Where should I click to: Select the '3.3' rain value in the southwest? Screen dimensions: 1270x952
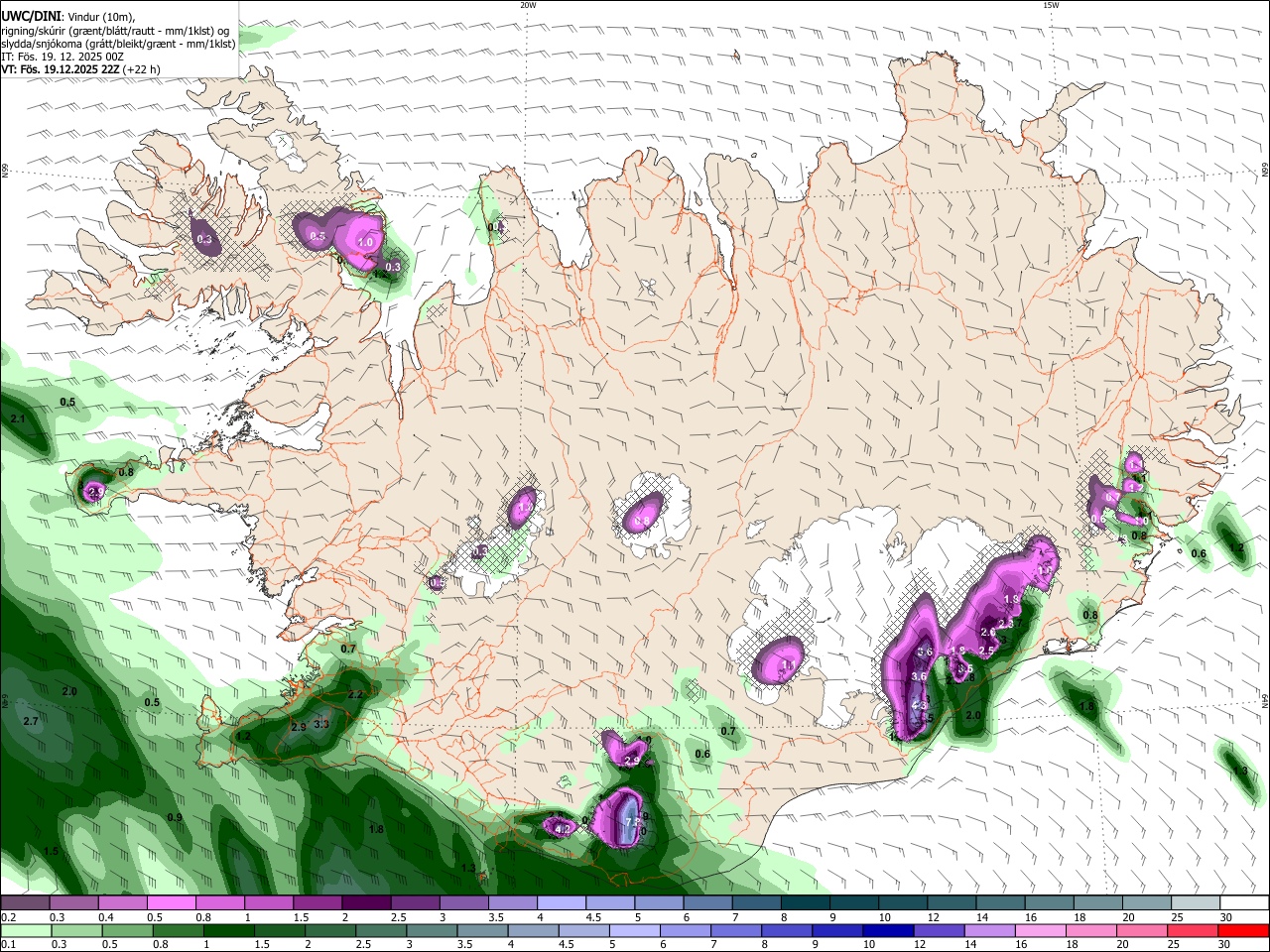[321, 725]
